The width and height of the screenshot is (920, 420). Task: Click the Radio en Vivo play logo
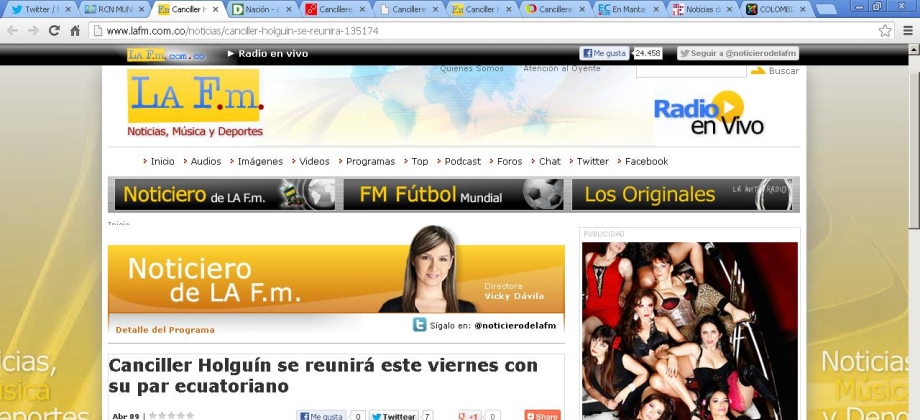tap(709, 113)
